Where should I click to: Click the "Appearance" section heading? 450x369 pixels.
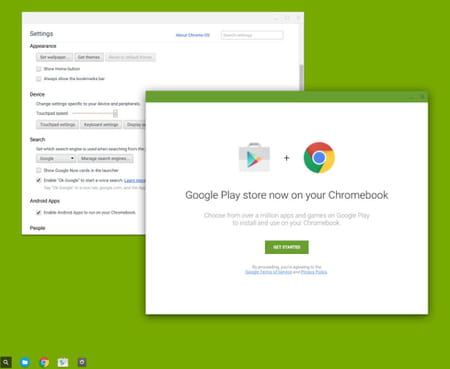click(x=43, y=46)
